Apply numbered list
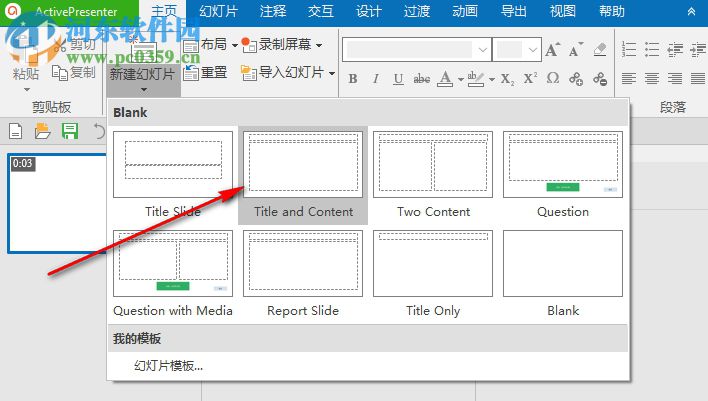Viewport: 708px width, 401px height. pos(629,50)
